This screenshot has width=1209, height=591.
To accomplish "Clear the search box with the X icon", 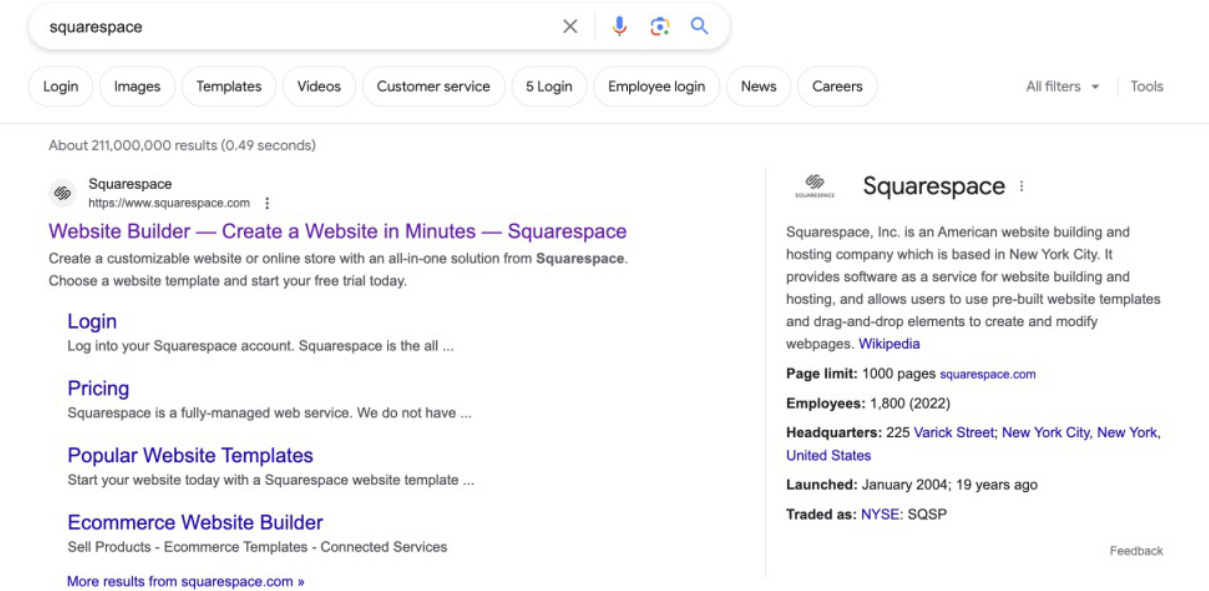I will pyautogui.click(x=570, y=27).
